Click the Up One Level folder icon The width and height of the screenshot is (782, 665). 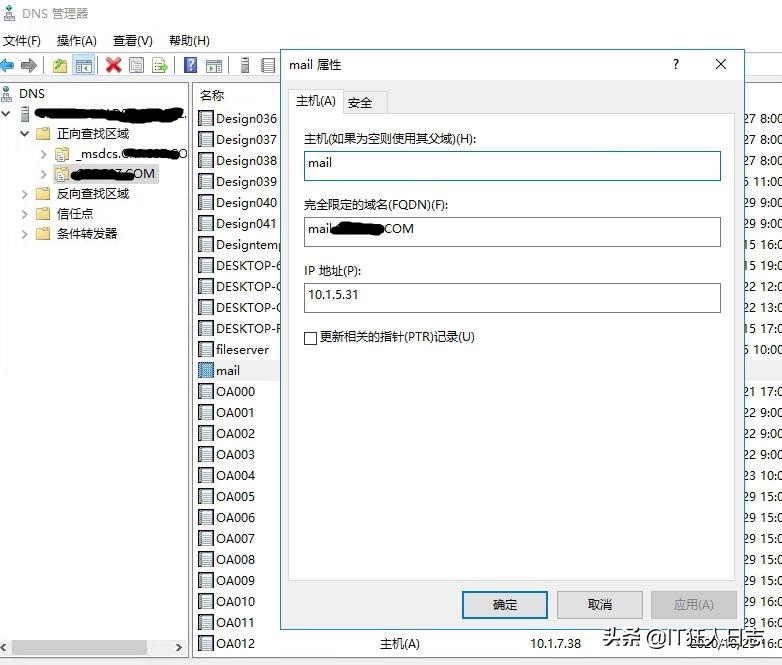tap(60, 65)
